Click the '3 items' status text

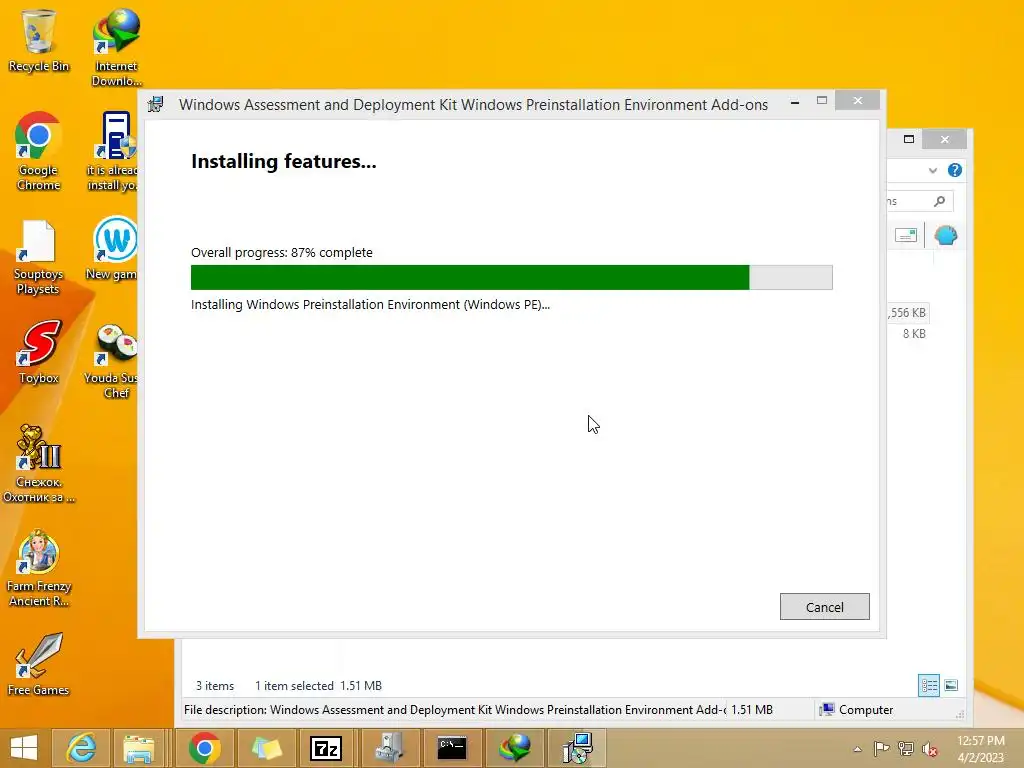215,686
